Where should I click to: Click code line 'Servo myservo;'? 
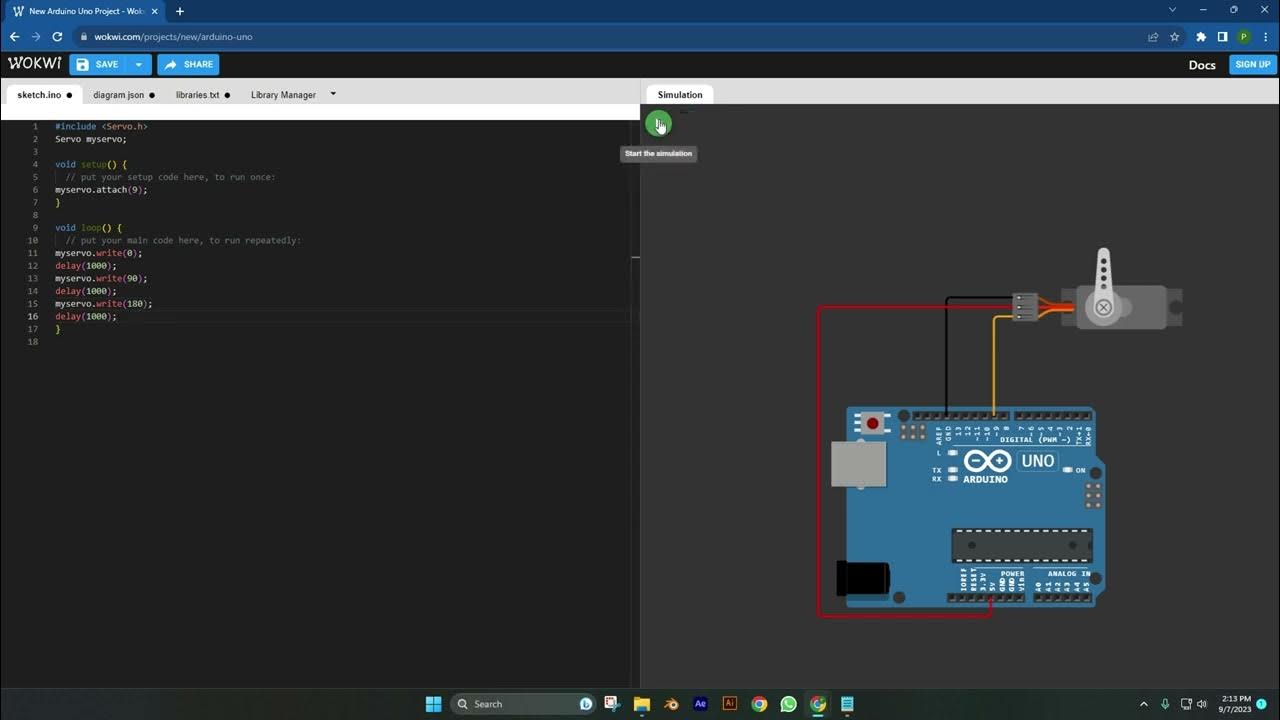click(91, 139)
